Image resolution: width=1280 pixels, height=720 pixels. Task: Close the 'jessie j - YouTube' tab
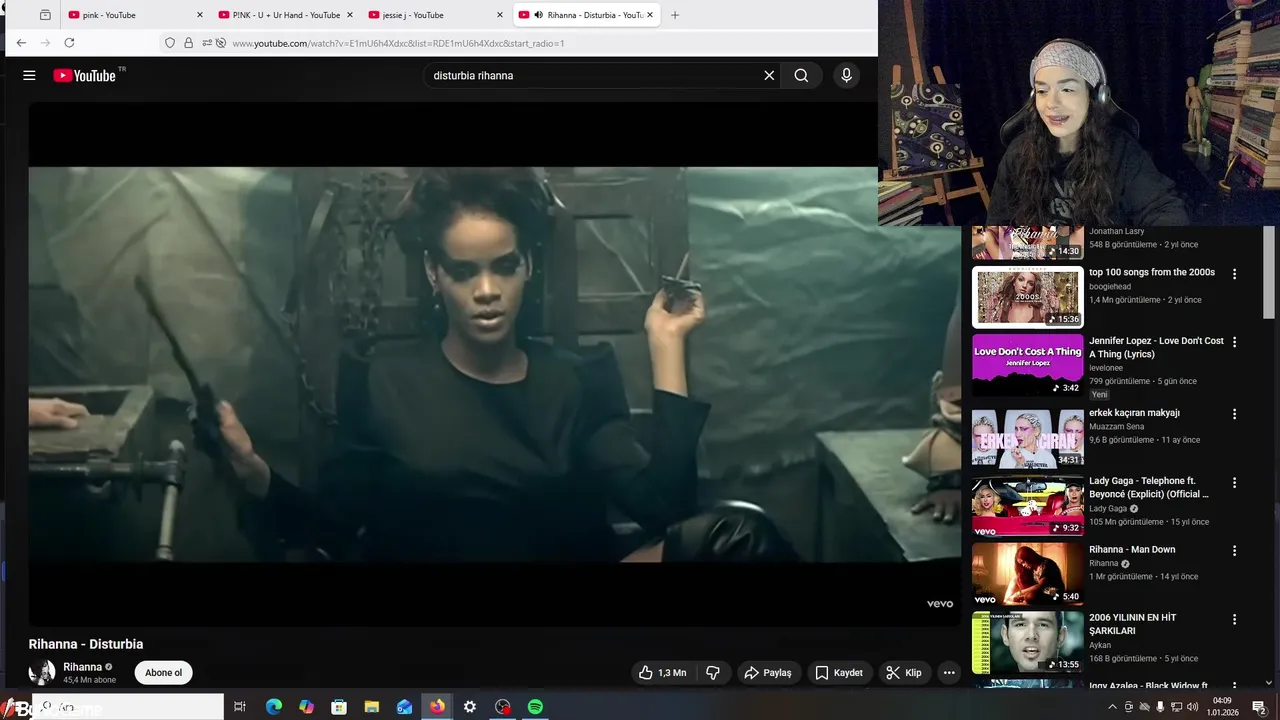(x=499, y=15)
